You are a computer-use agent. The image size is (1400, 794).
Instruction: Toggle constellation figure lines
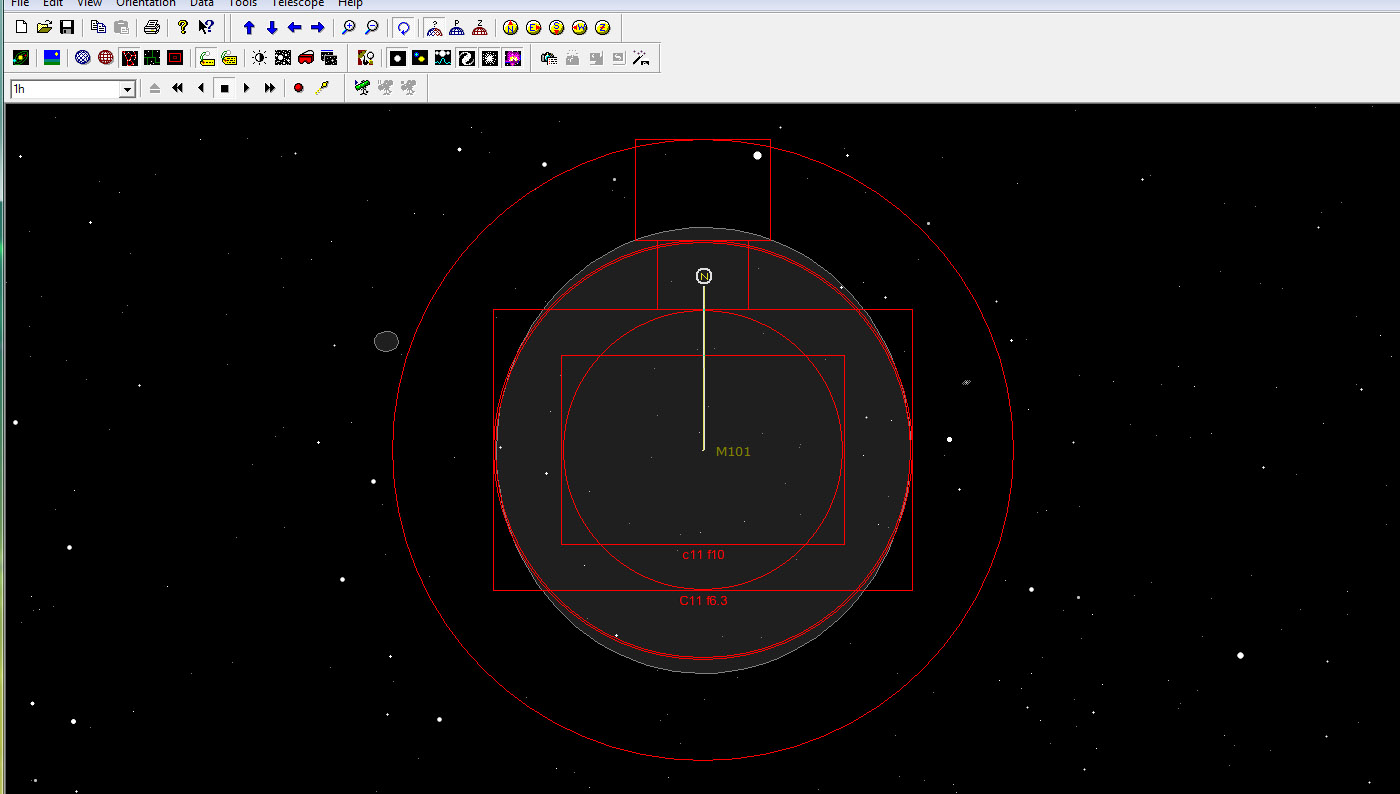pyautogui.click(x=129, y=58)
